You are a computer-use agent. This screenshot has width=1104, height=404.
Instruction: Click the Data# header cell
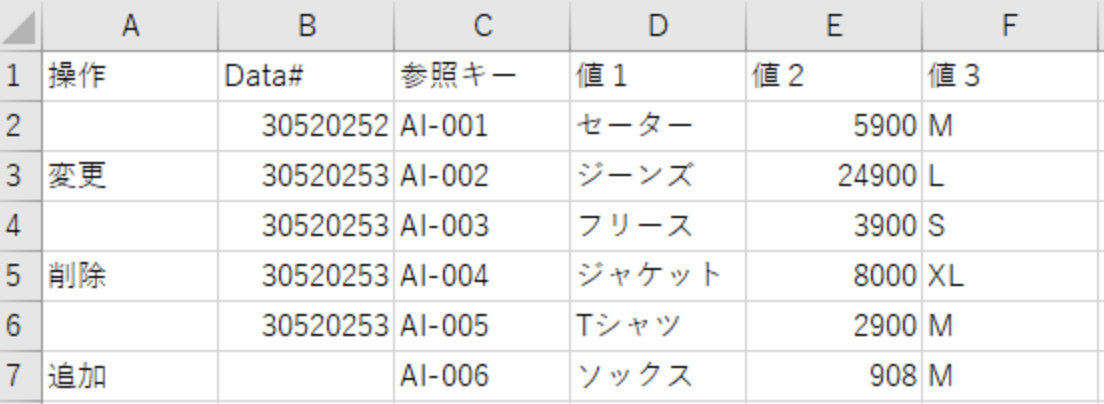pos(306,76)
